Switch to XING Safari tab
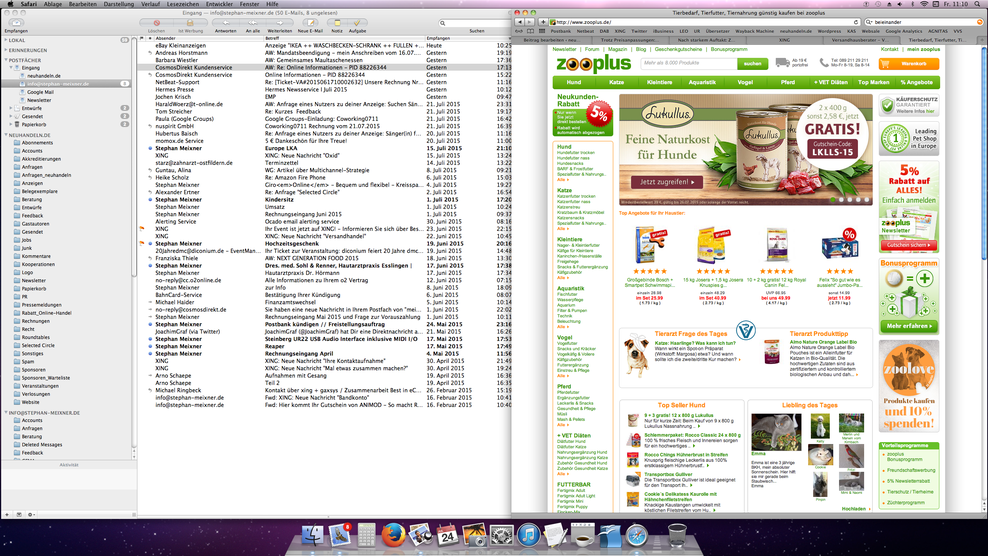 pyautogui.click(x=784, y=39)
